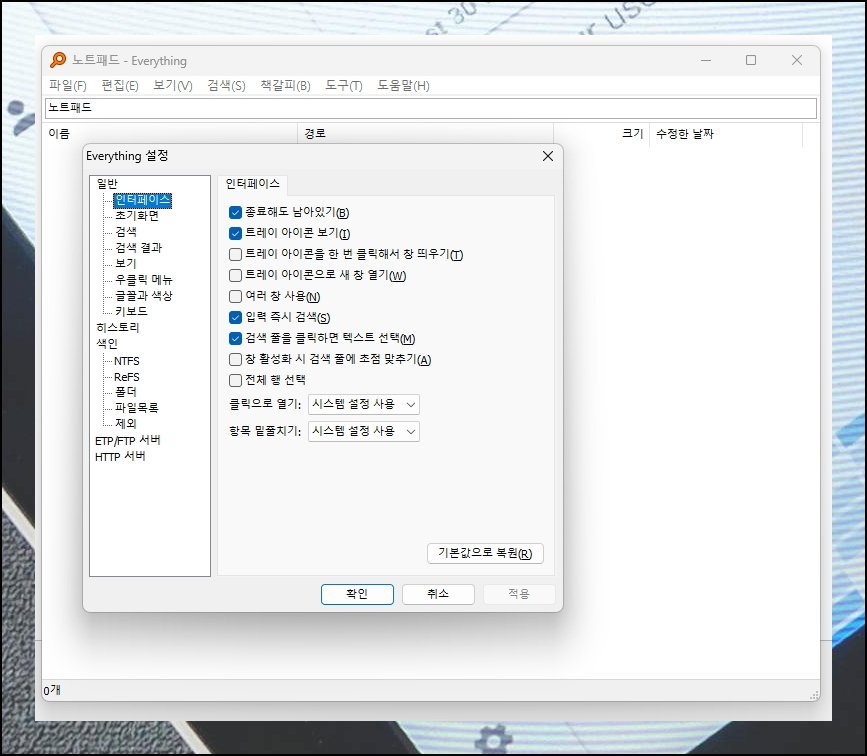This screenshot has height=756, width=867.
Task: Maximize the Everything main window
Action: [x=750, y=60]
